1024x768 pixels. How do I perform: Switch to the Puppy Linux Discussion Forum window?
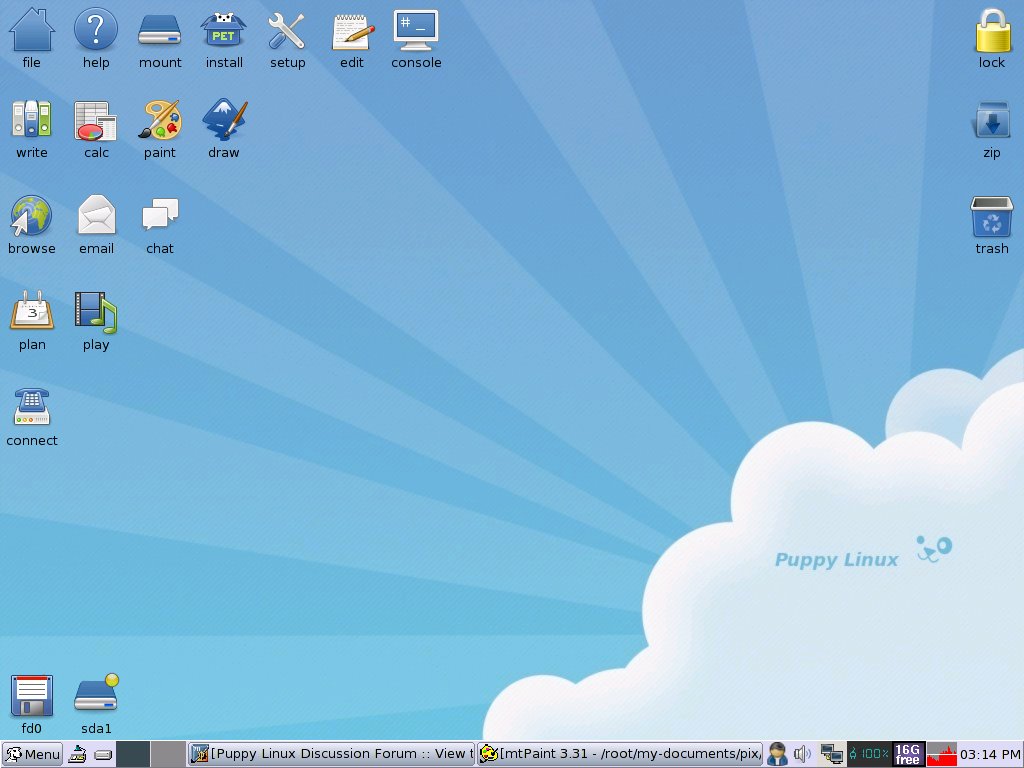point(330,754)
